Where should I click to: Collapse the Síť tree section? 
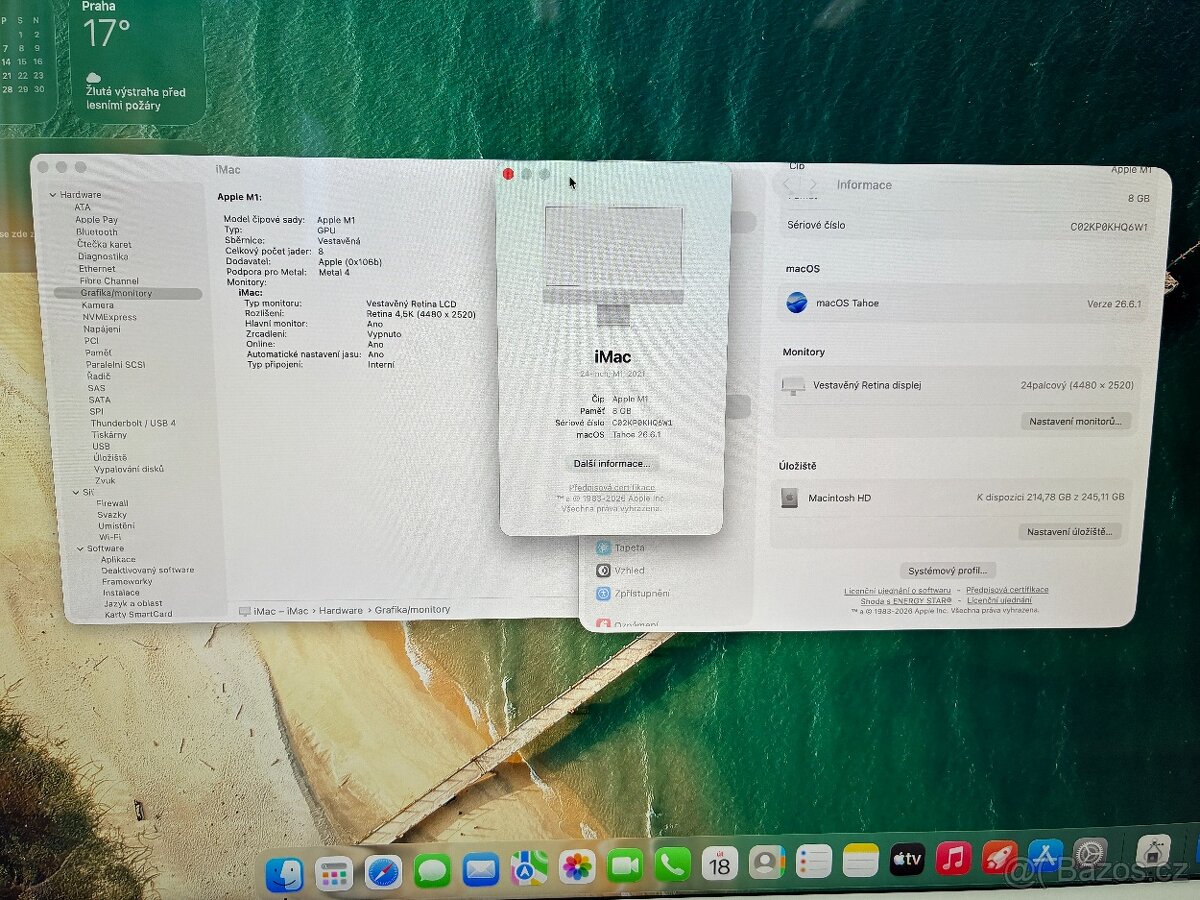click(x=76, y=492)
